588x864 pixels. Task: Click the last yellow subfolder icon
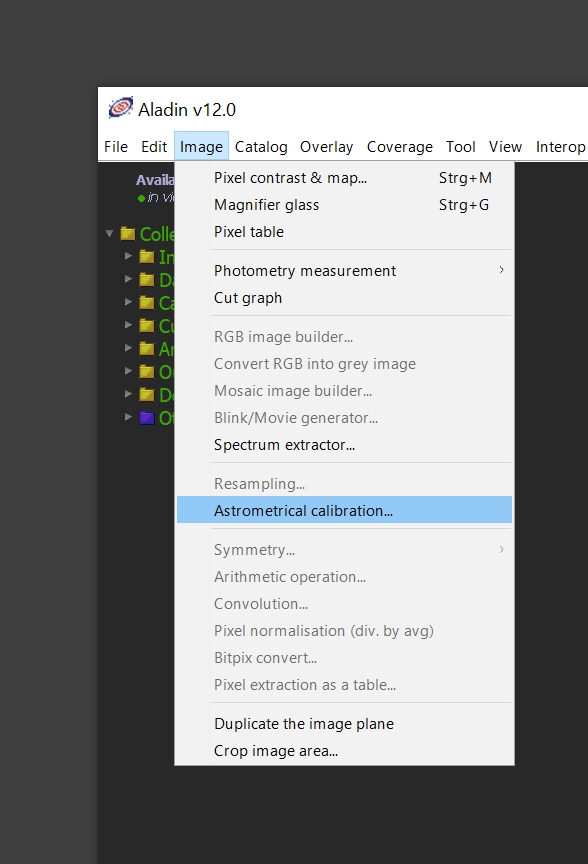point(147,395)
